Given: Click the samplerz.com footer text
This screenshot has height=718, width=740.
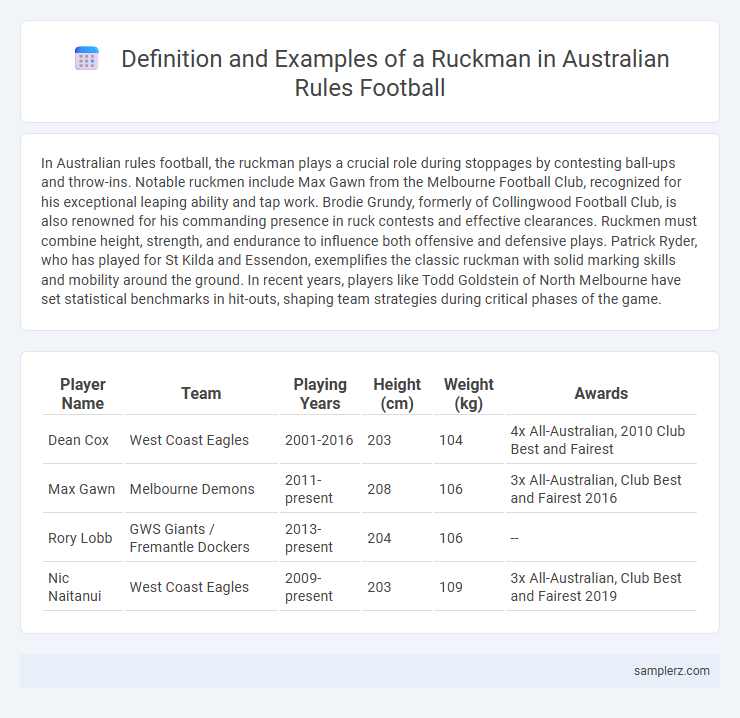Looking at the screenshot, I should (x=672, y=671).
